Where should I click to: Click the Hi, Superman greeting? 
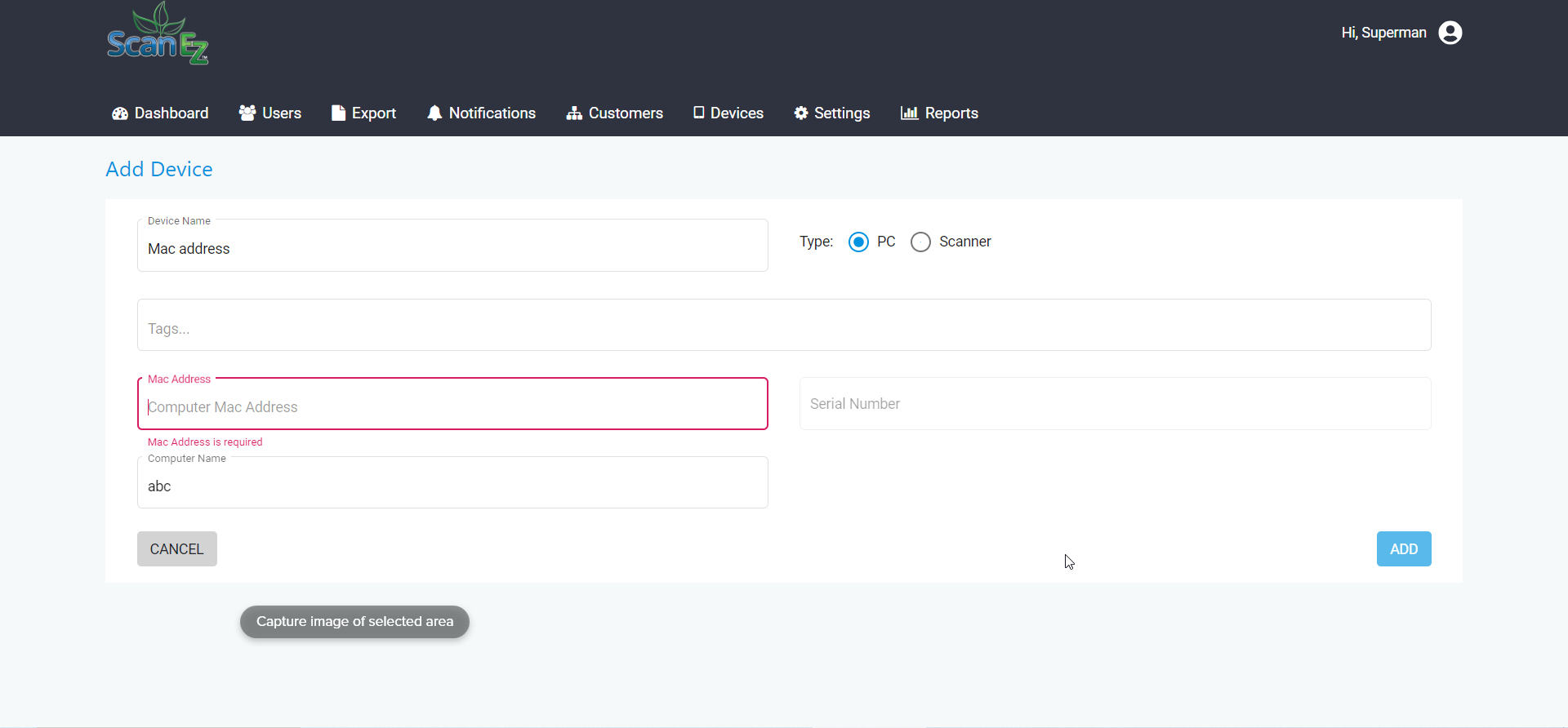(x=1383, y=33)
